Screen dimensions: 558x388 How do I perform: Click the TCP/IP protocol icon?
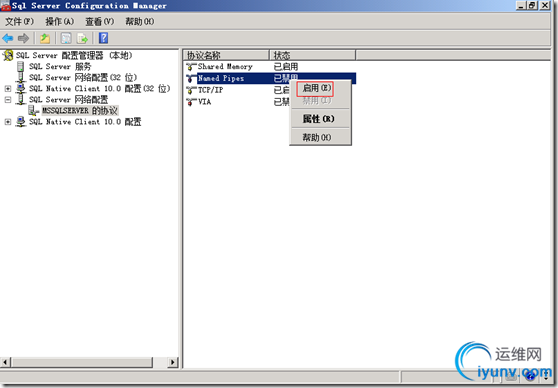[191, 90]
